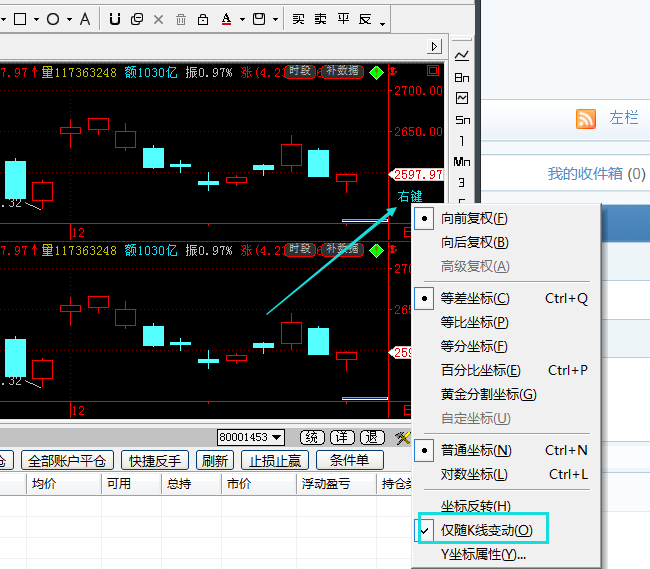Select the rectangle drawing tool
The image size is (650, 569).
pyautogui.click(x=20, y=19)
